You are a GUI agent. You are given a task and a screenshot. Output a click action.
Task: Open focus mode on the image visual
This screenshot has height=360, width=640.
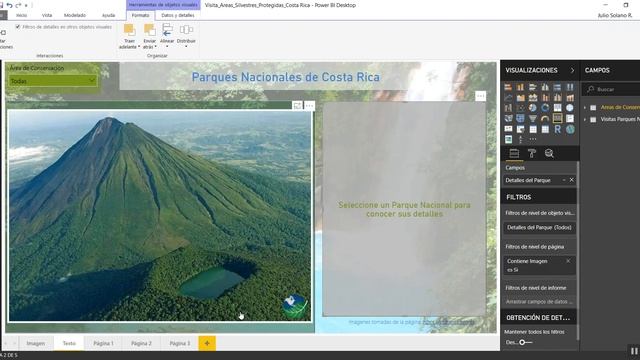tap(298, 106)
